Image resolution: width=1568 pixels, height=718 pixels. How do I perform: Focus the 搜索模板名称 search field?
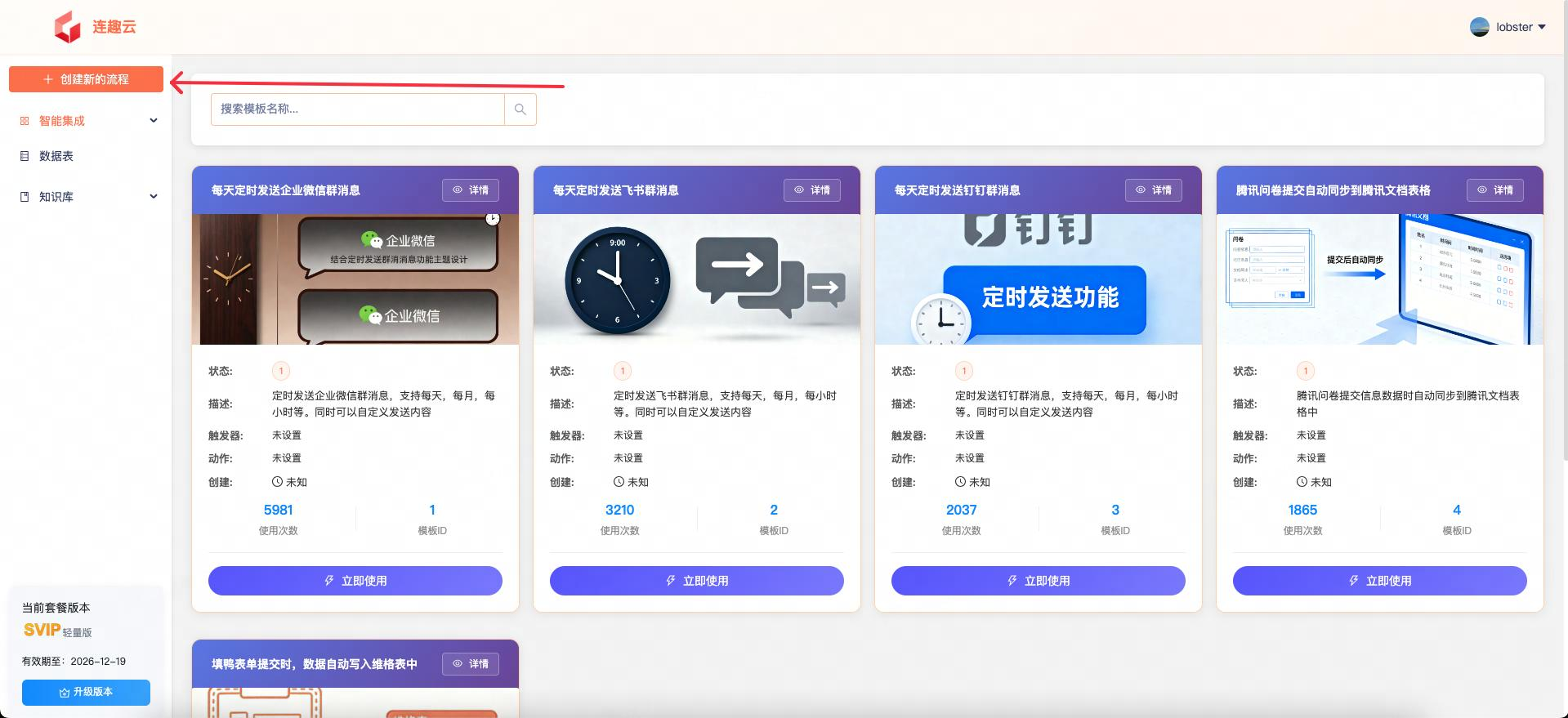click(358, 109)
